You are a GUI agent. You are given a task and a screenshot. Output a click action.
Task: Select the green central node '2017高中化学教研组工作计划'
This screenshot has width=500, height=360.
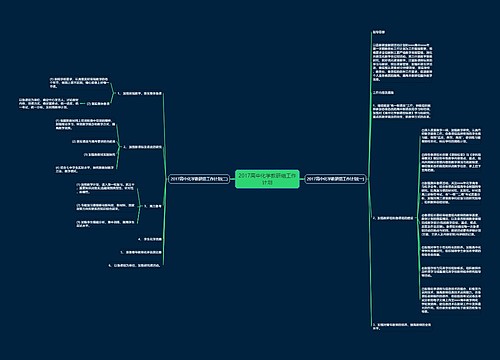pos(267,179)
